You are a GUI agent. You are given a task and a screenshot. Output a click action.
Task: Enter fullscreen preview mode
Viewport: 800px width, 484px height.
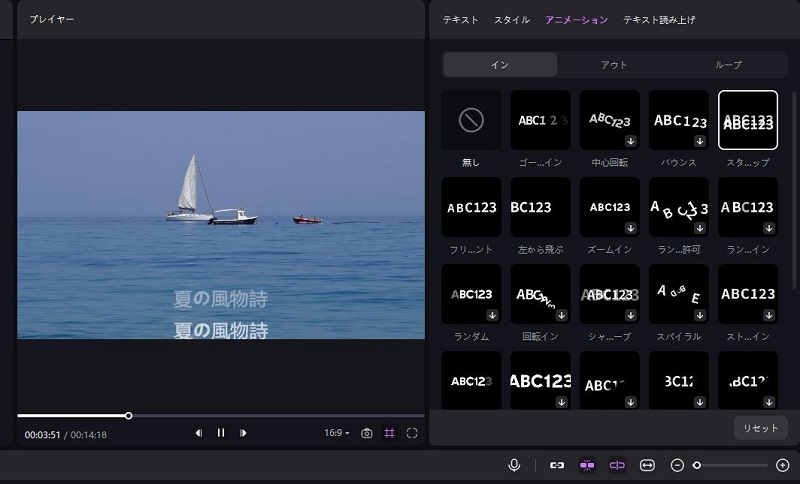pos(411,433)
